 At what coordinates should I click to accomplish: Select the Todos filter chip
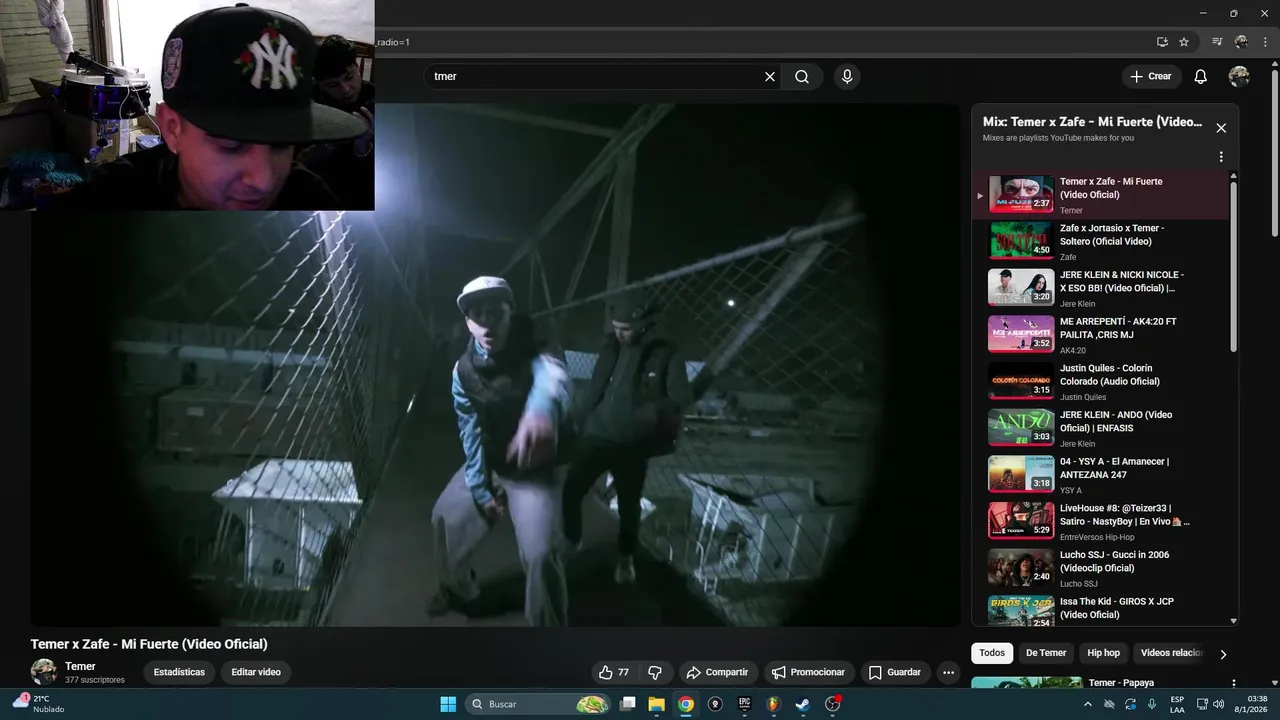992,653
